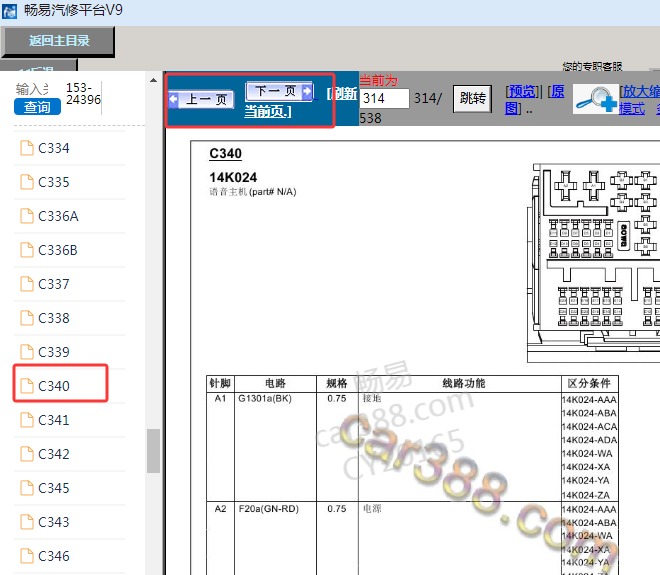Open the 预览 preview link
660x575 pixels.
point(522,91)
